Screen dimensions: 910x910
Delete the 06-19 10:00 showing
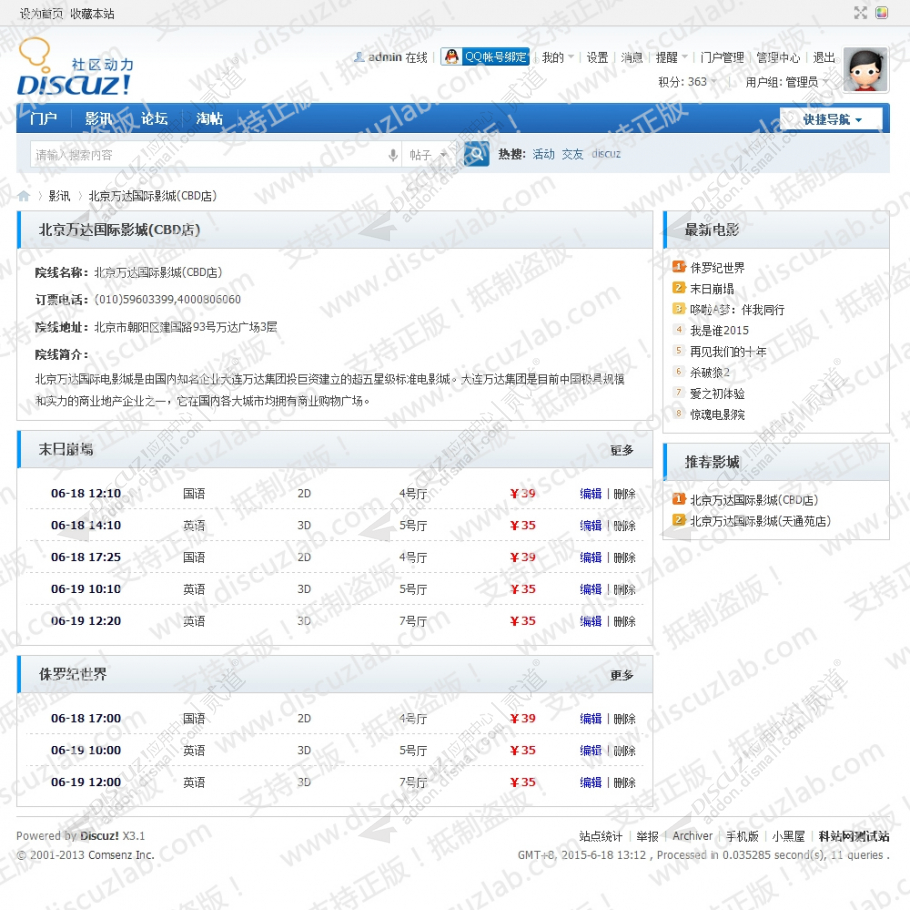624,751
